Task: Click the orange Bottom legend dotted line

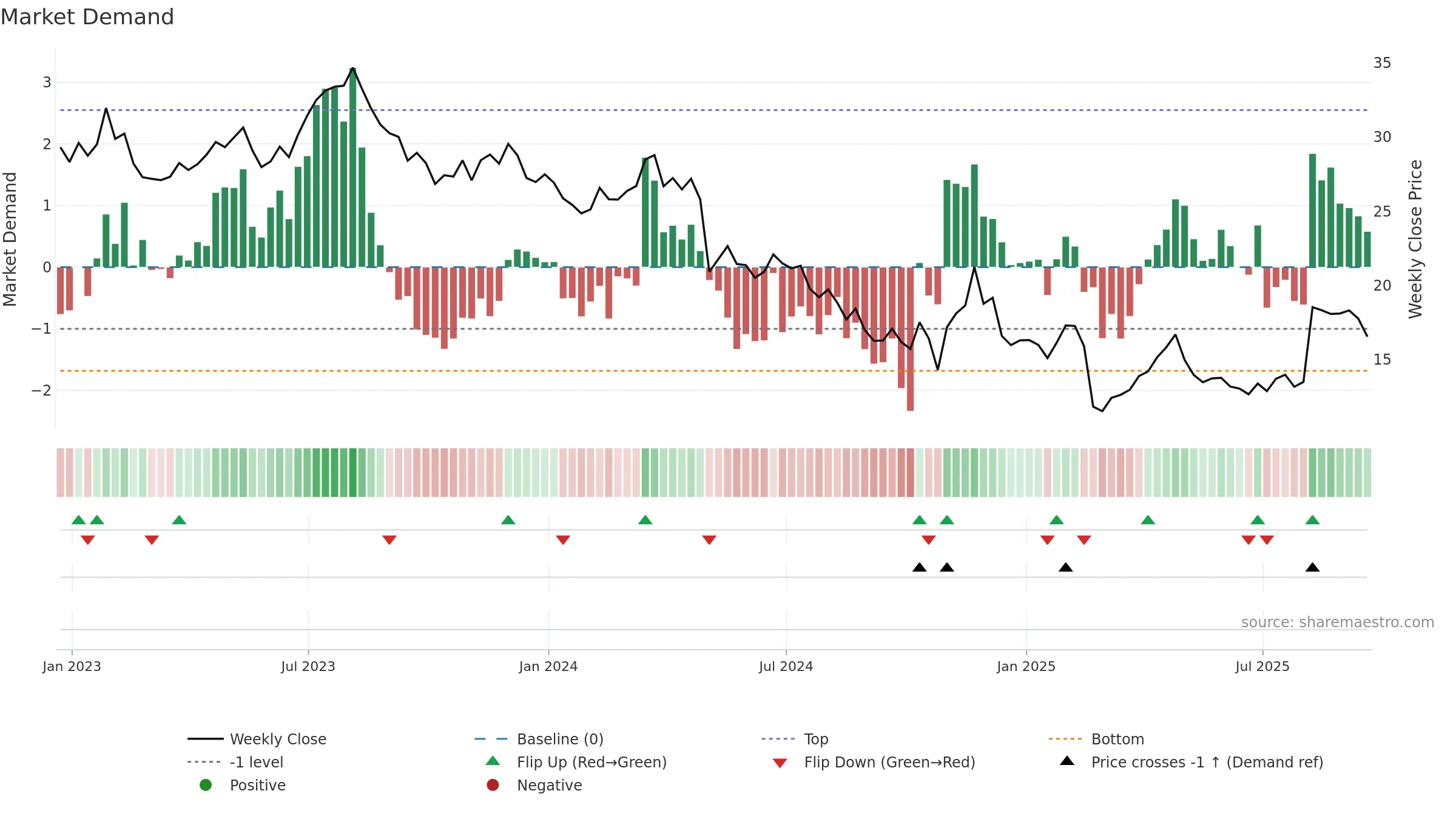Action: coord(1065,739)
